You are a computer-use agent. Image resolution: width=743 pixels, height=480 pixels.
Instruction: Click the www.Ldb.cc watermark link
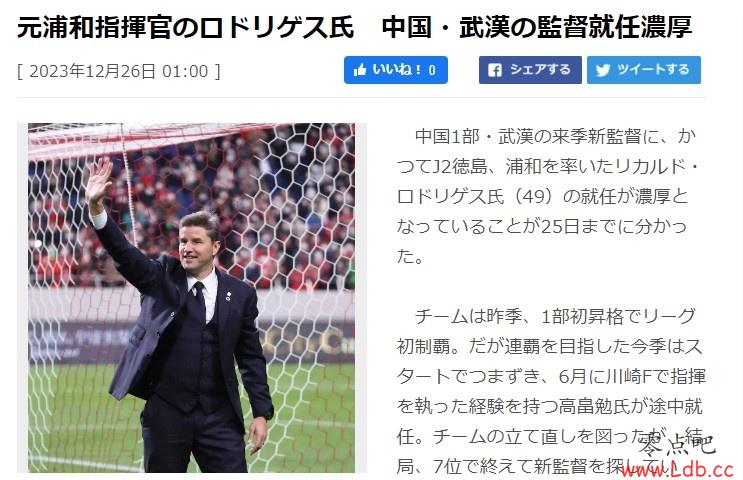[678, 470]
